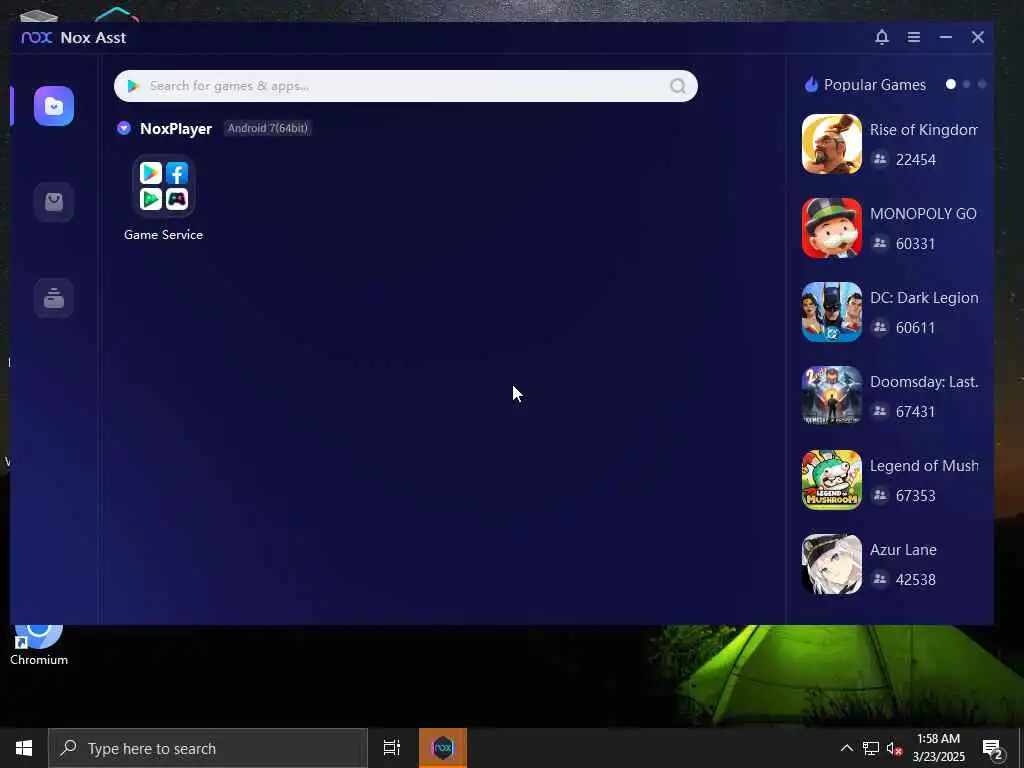Click the 60331 player count
Image resolution: width=1024 pixels, height=768 pixels.
(x=916, y=244)
